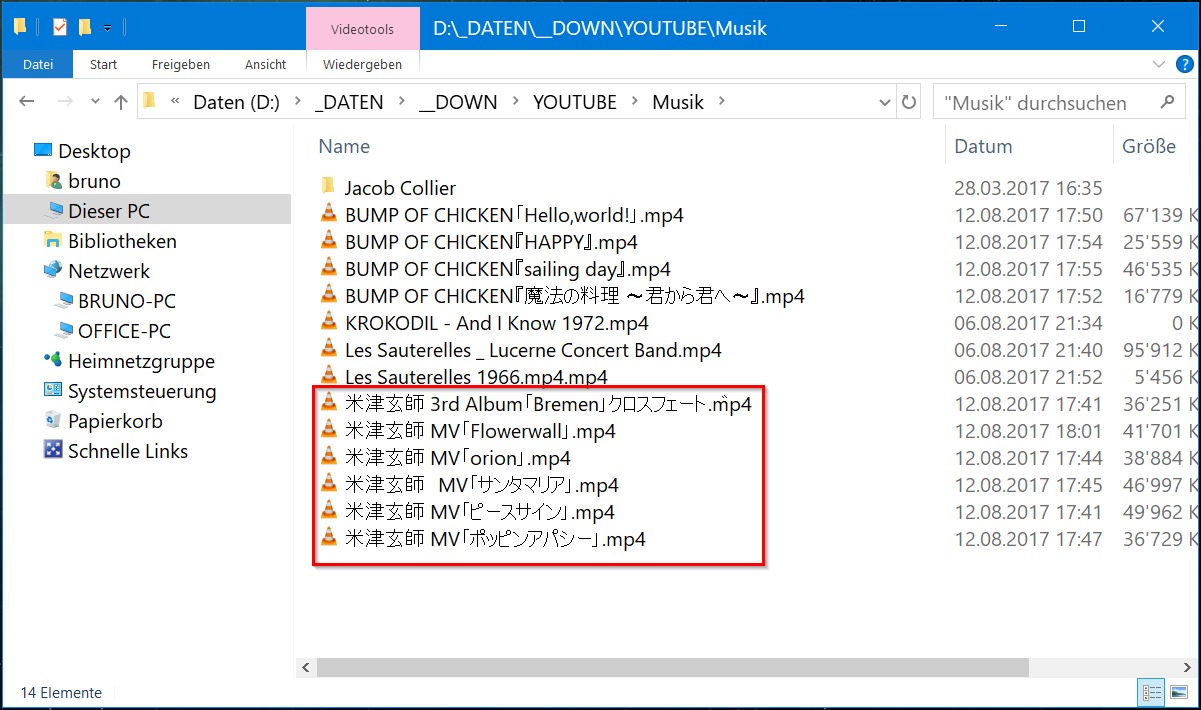
Task: Switch to details view layout icon
Action: coord(1152,692)
